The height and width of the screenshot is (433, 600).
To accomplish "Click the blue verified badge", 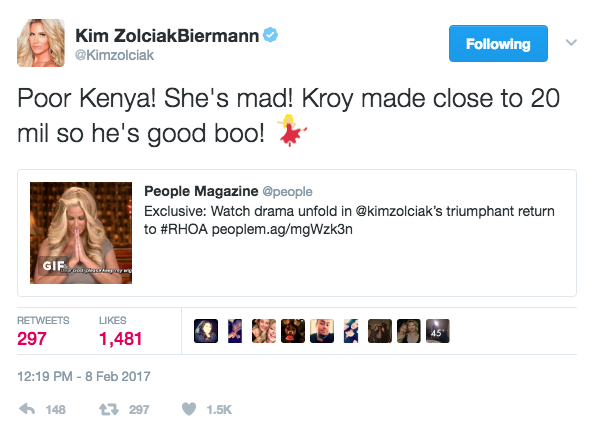I will tap(270, 36).
